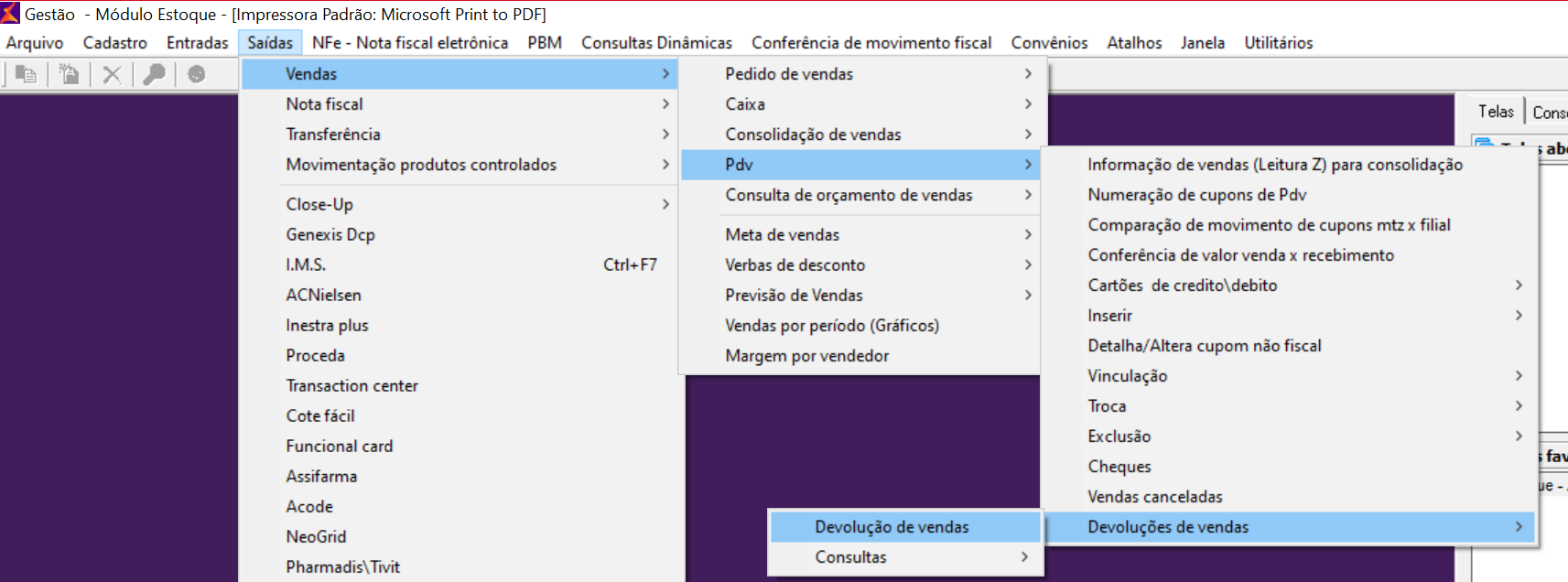The image size is (1568, 582).
Task: Click the key icon in toolbar
Action: click(x=155, y=74)
